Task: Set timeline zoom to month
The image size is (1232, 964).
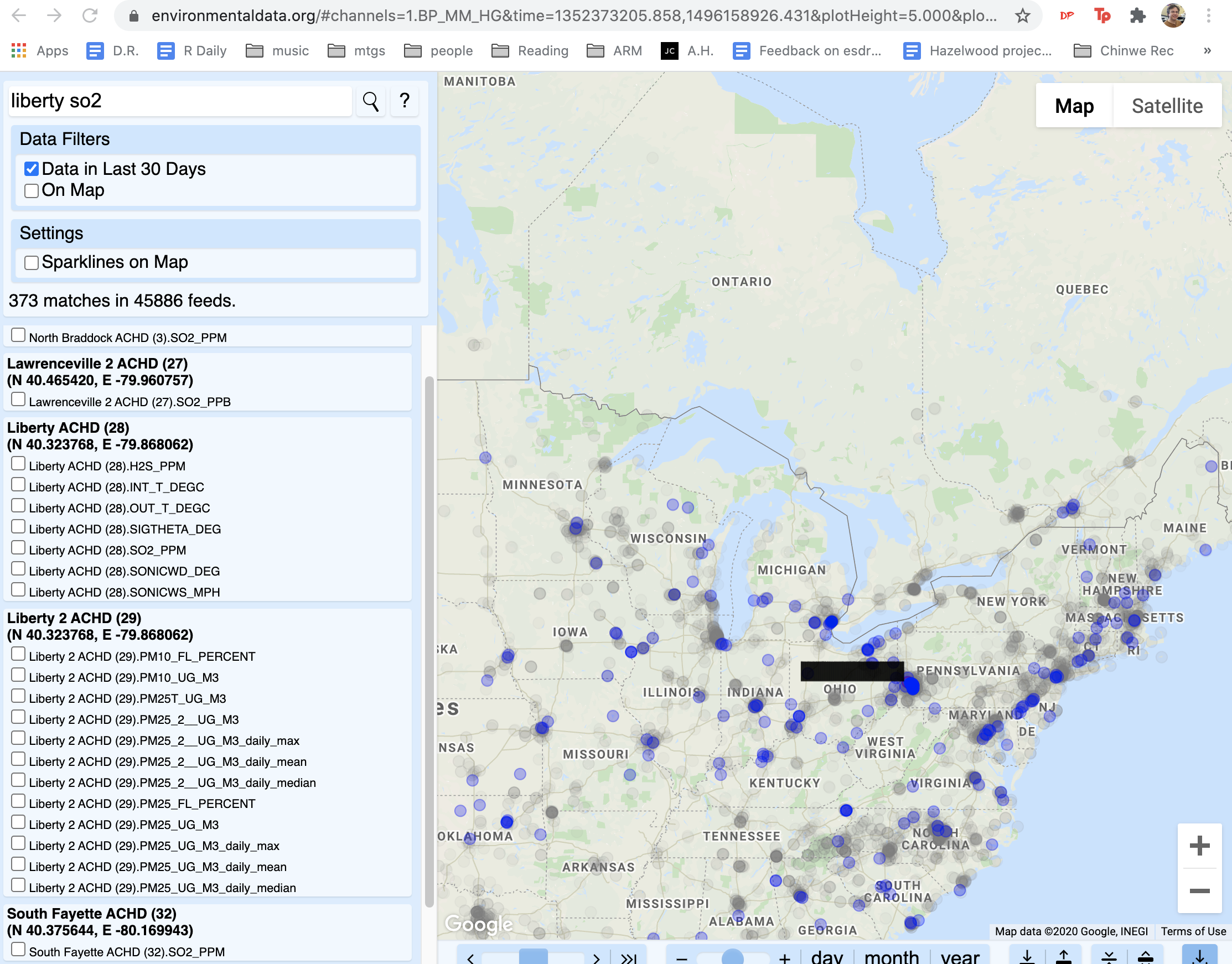Action: point(891,957)
